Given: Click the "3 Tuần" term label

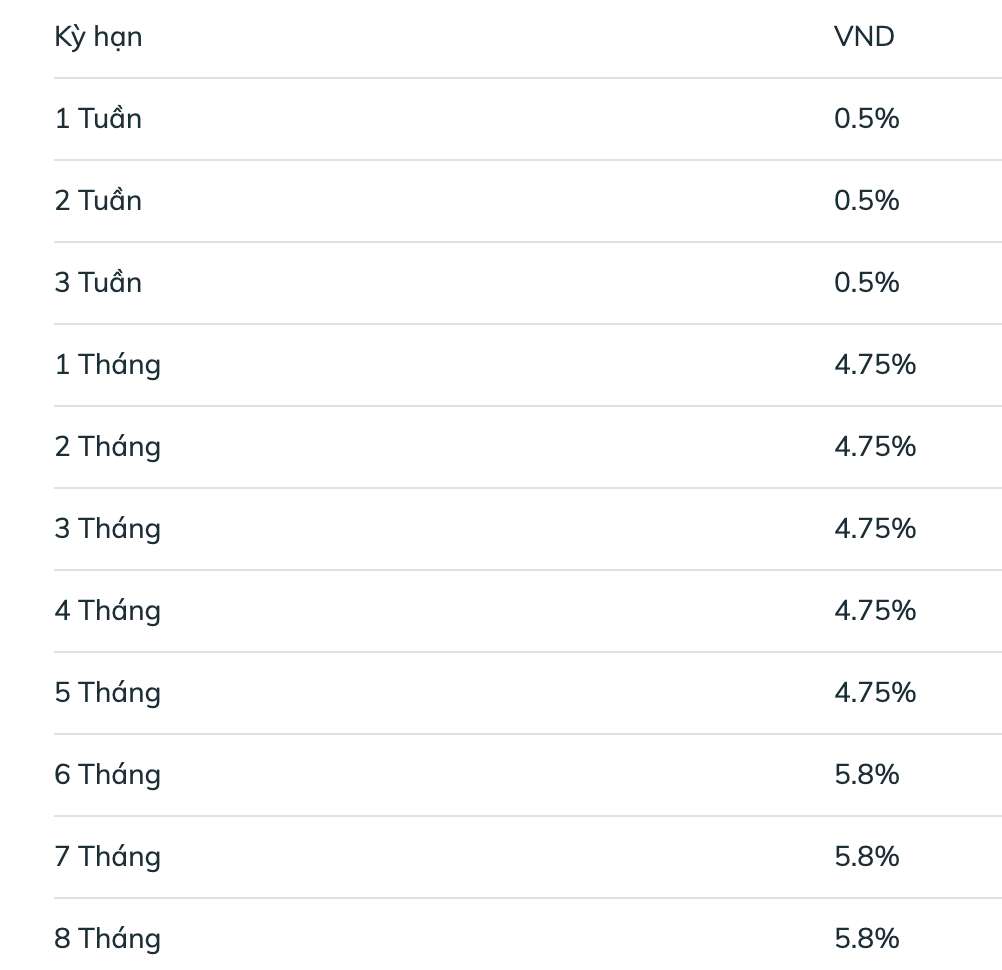Looking at the screenshot, I should 98,283.
